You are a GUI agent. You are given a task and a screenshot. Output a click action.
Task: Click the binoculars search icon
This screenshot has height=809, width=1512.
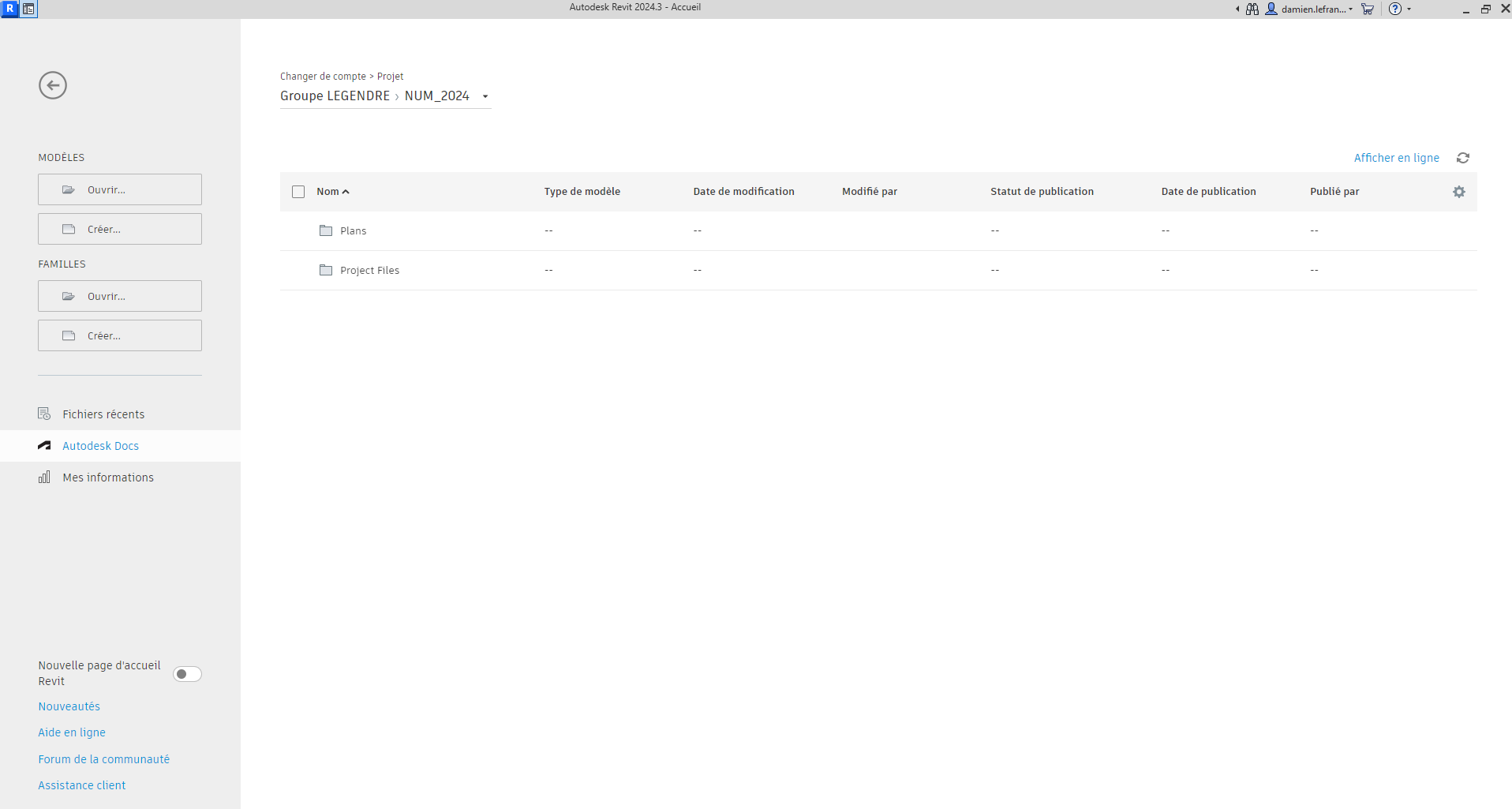(1252, 9)
